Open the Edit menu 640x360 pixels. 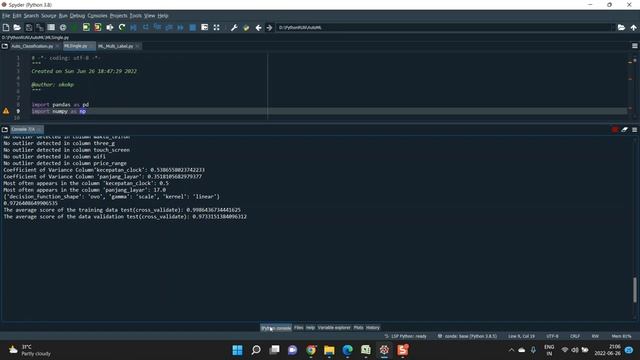[17, 16]
